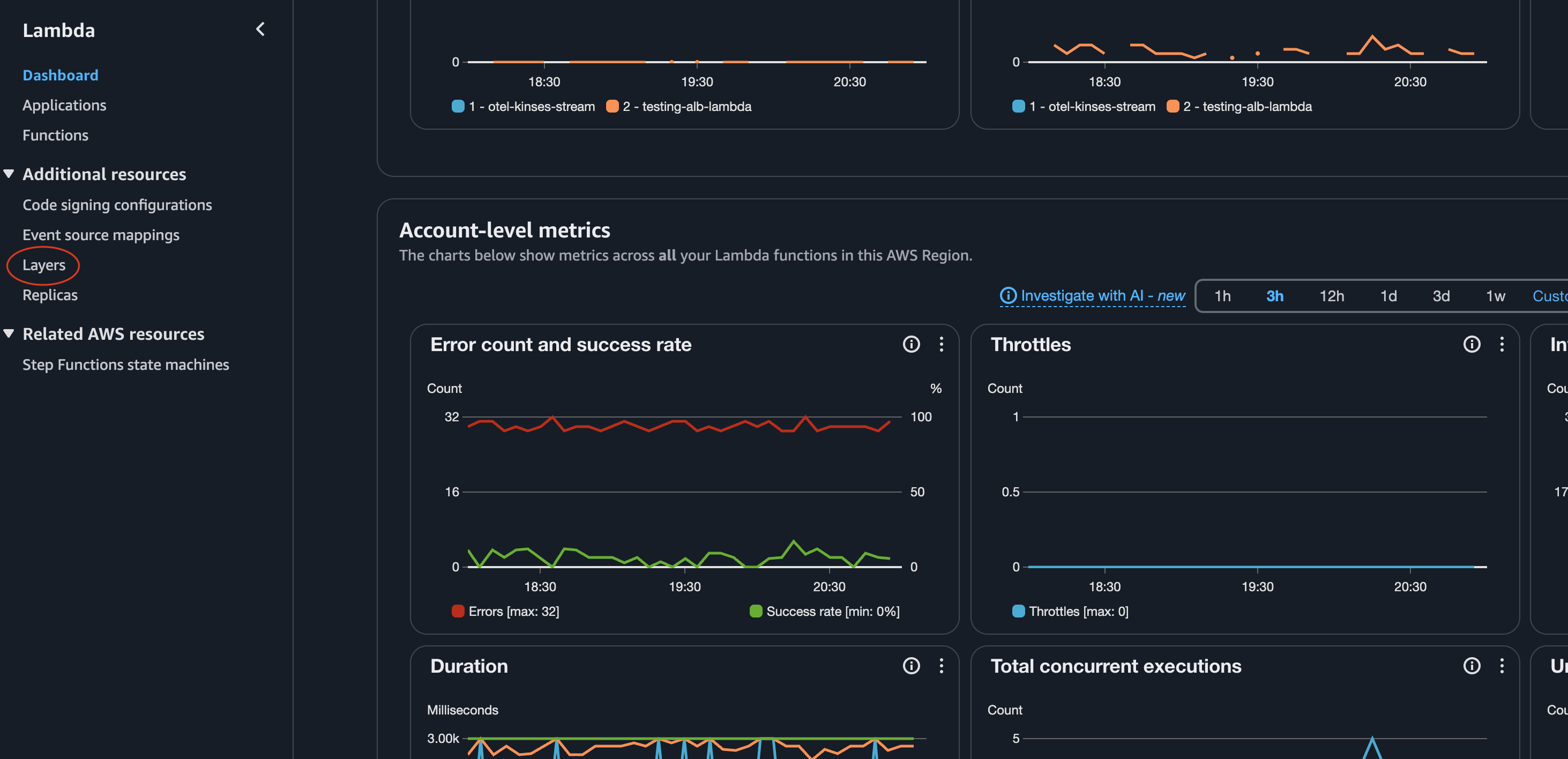Click the info icon on Duration widget
Screen dimensions: 1568x759
(911, 666)
